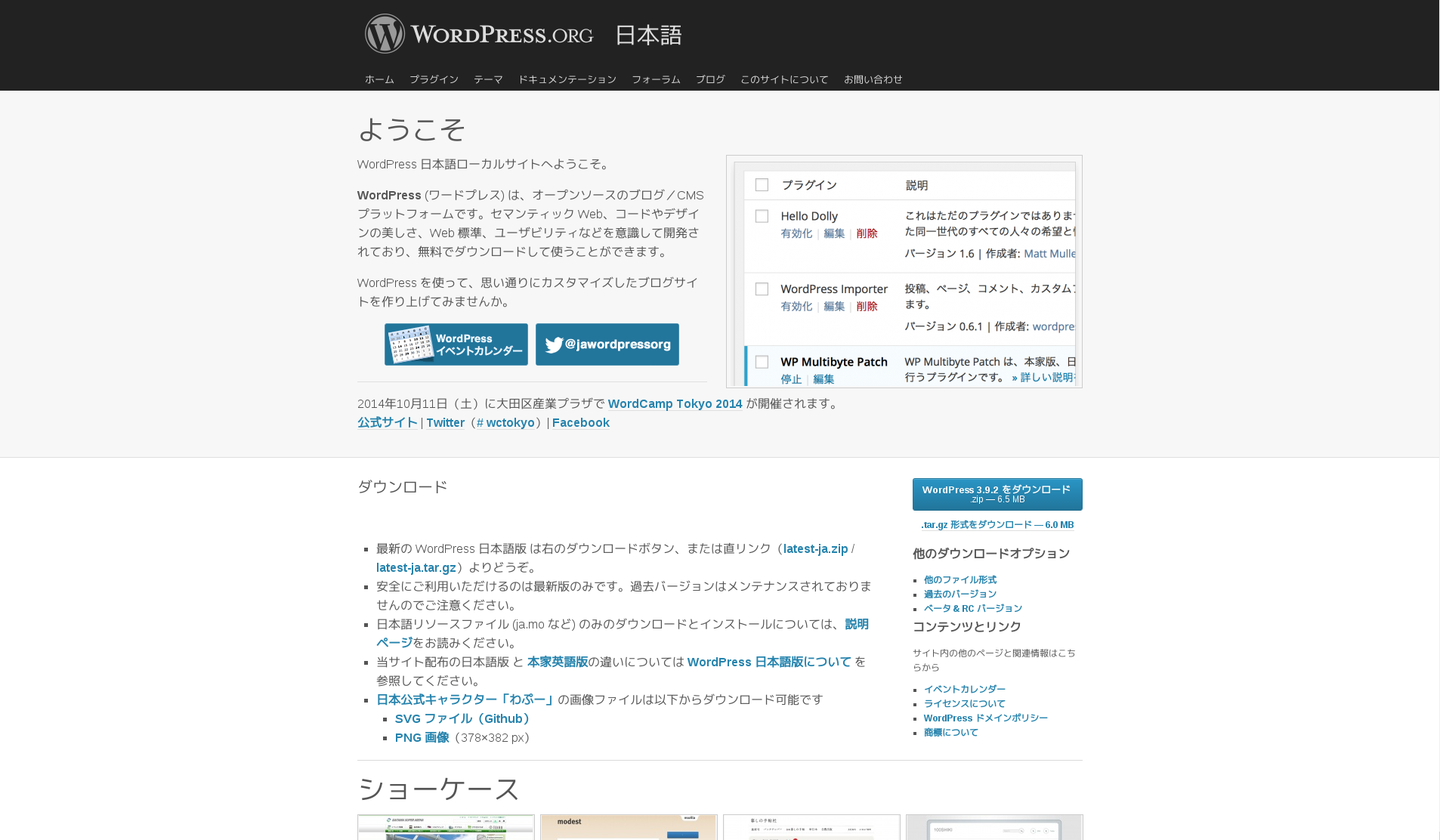This screenshot has height=840, width=1440.
Task: Open SVG ファイル（Github） link
Action: pyautogui.click(x=463, y=718)
